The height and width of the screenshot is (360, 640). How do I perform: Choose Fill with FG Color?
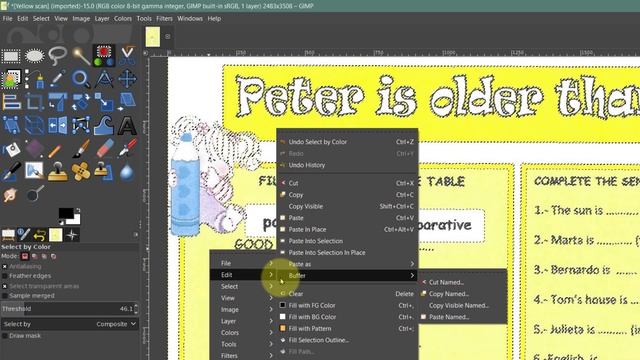347,305
